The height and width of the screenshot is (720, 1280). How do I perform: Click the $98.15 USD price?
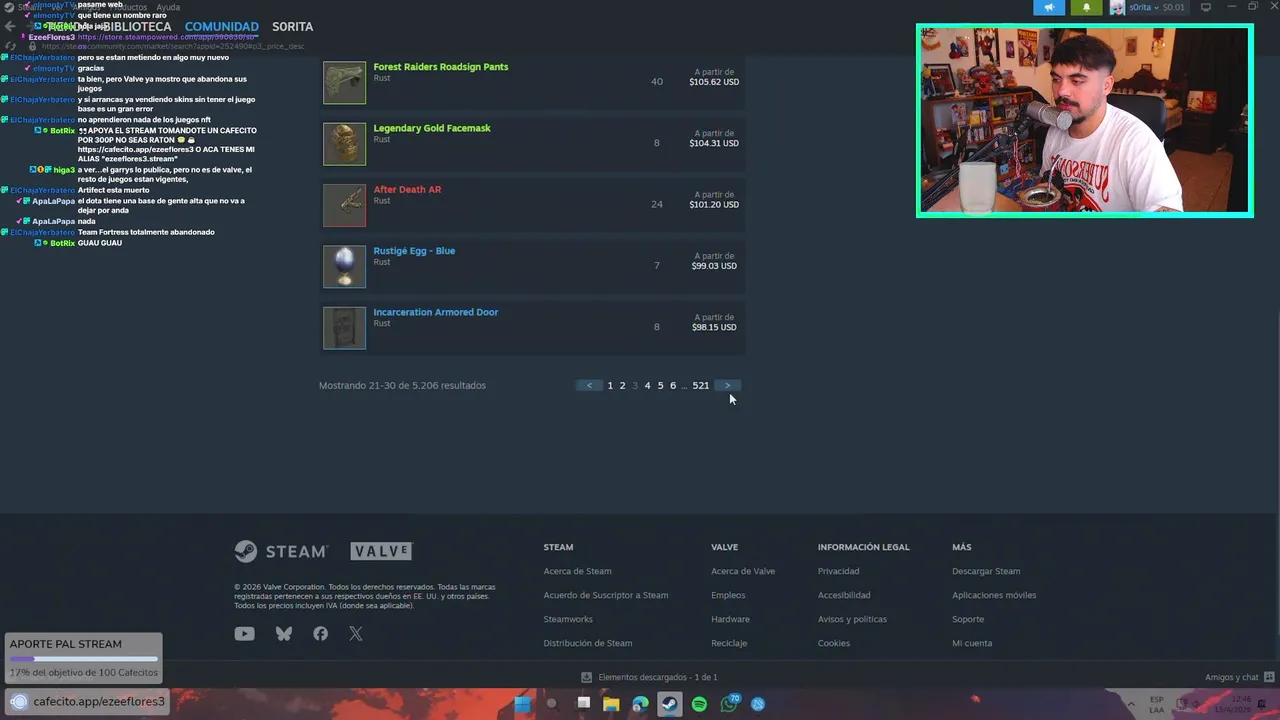[716, 327]
